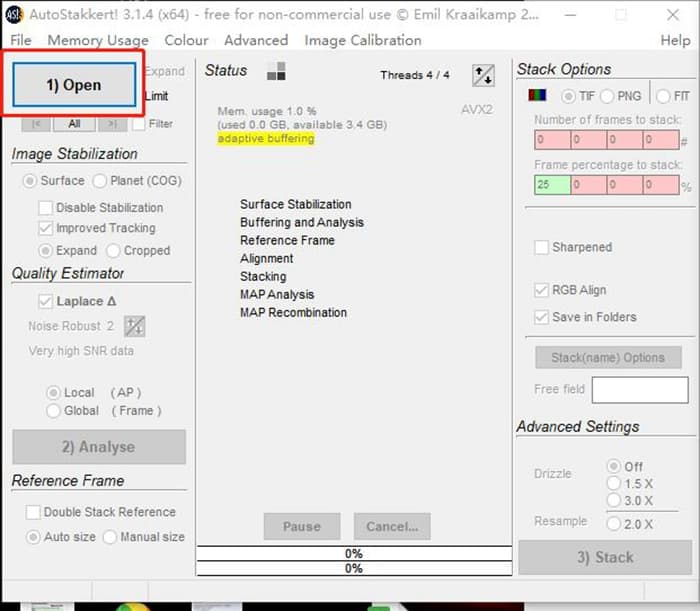Open the File menu
This screenshot has height=611, width=700.
point(21,40)
